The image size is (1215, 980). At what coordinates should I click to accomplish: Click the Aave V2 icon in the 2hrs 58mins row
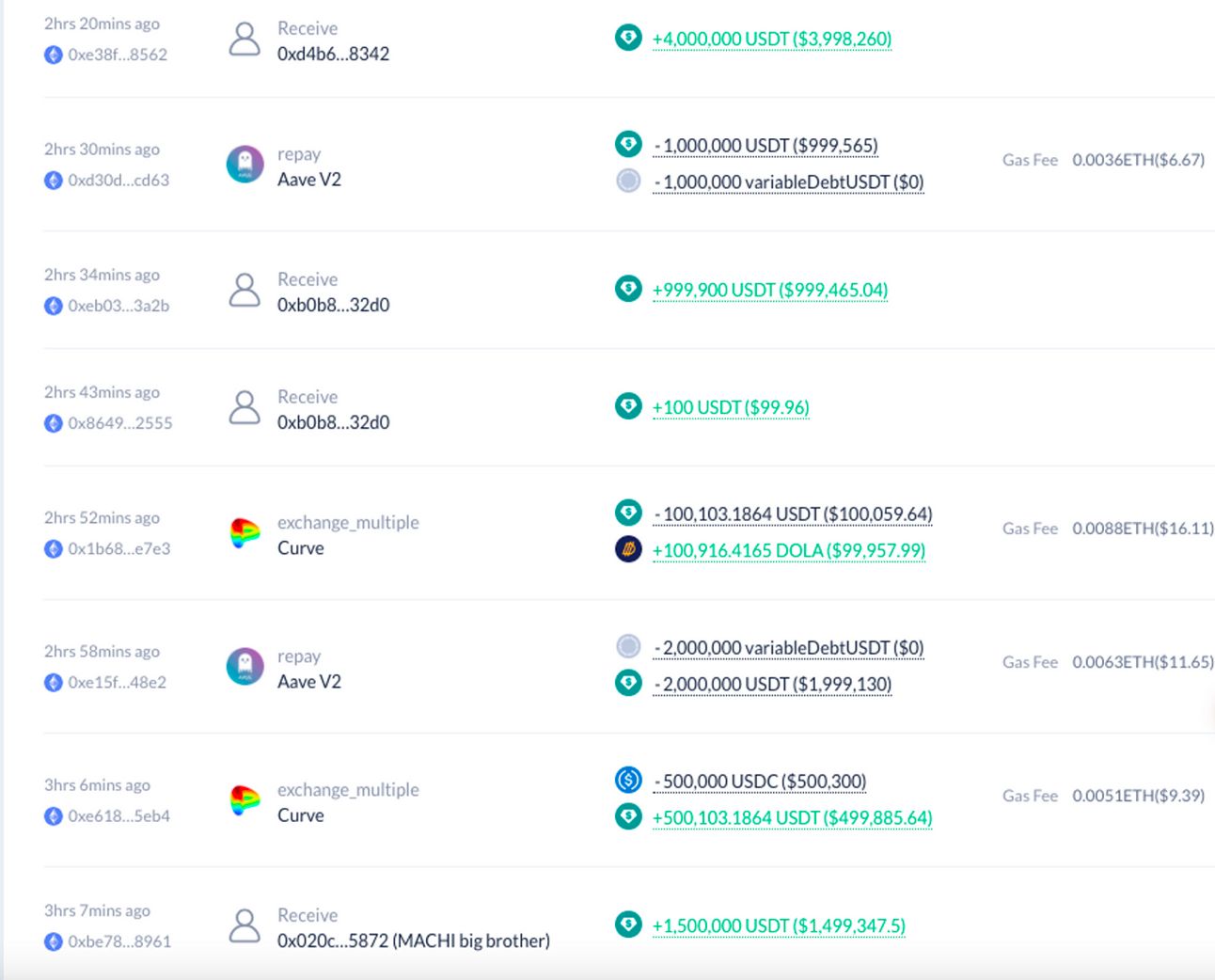pyautogui.click(x=245, y=667)
